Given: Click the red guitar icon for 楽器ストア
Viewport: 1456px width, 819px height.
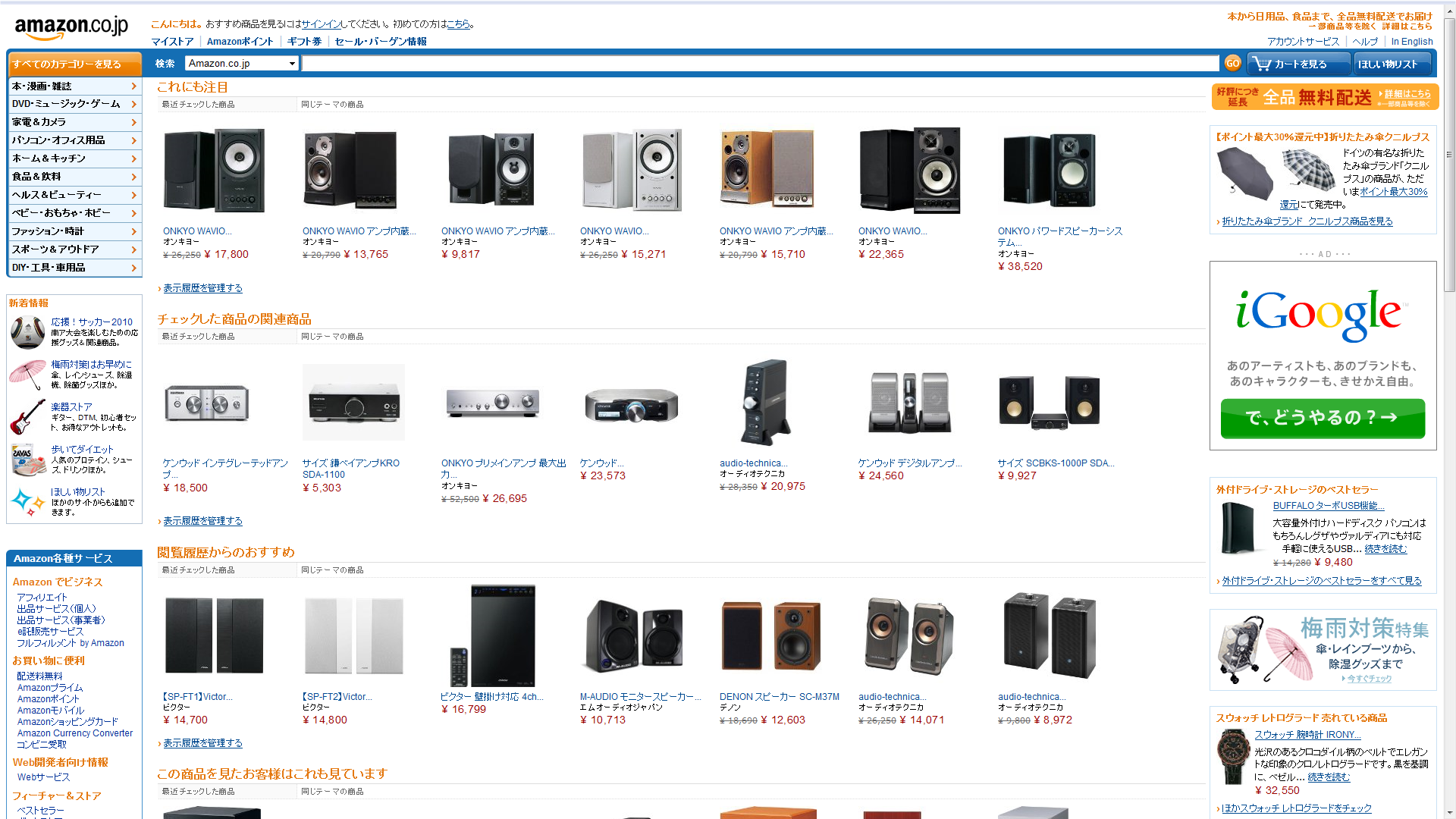Looking at the screenshot, I should (x=28, y=417).
